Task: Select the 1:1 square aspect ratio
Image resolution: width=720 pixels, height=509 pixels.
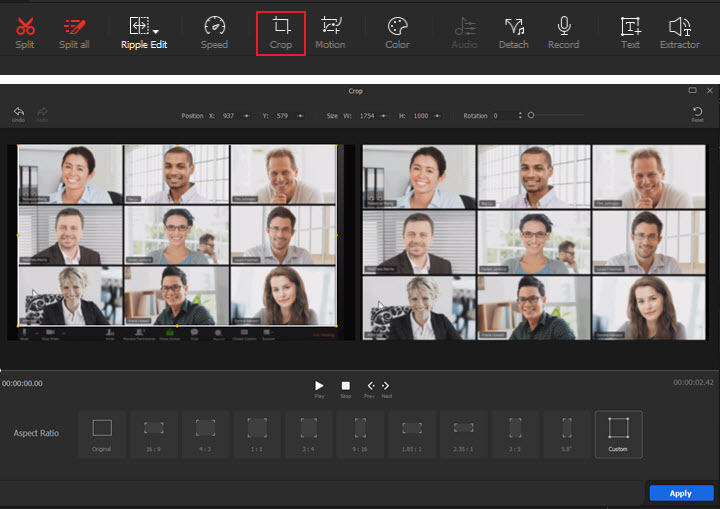Action: click(x=257, y=433)
